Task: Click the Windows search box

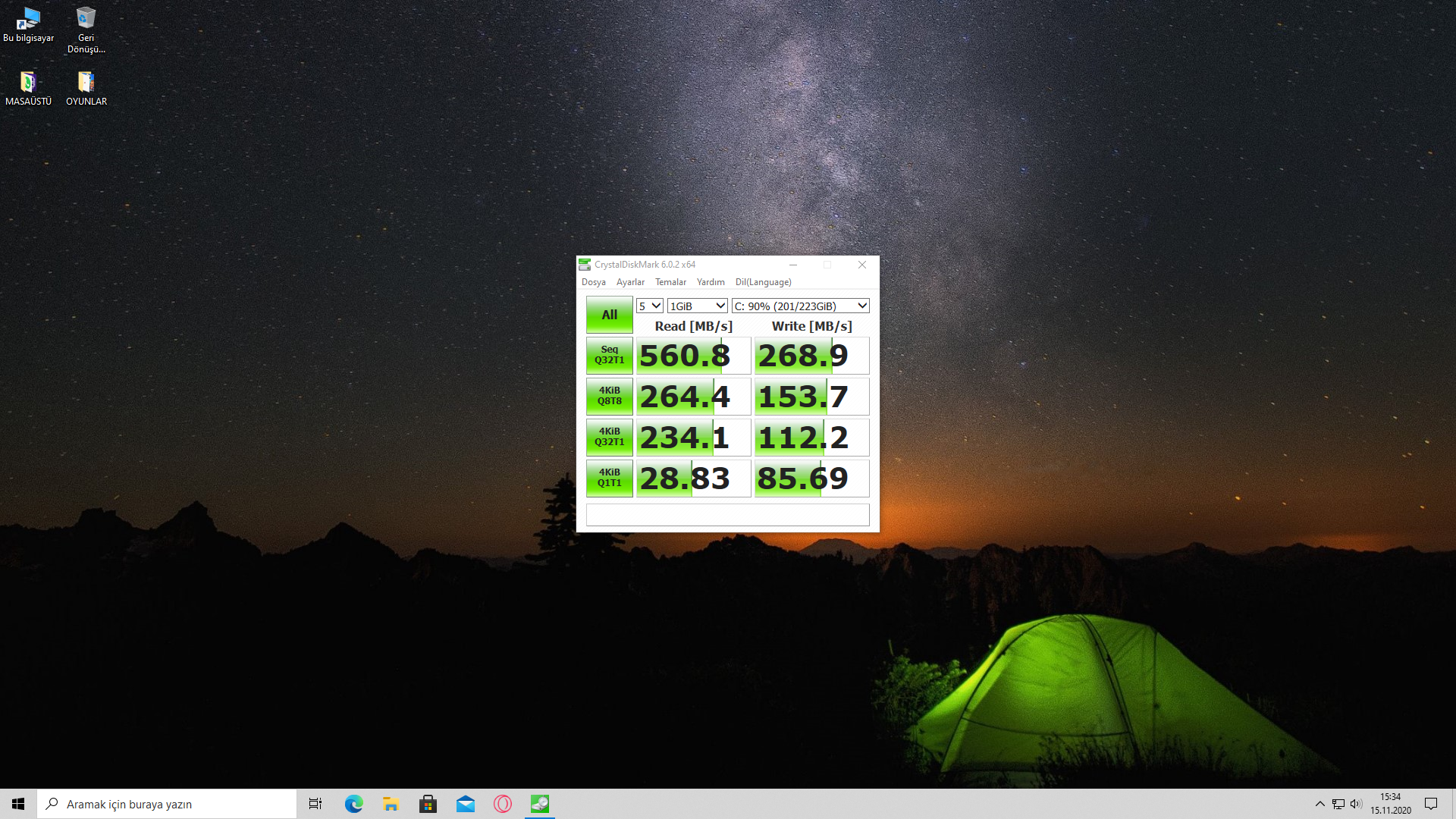Action: 167,804
